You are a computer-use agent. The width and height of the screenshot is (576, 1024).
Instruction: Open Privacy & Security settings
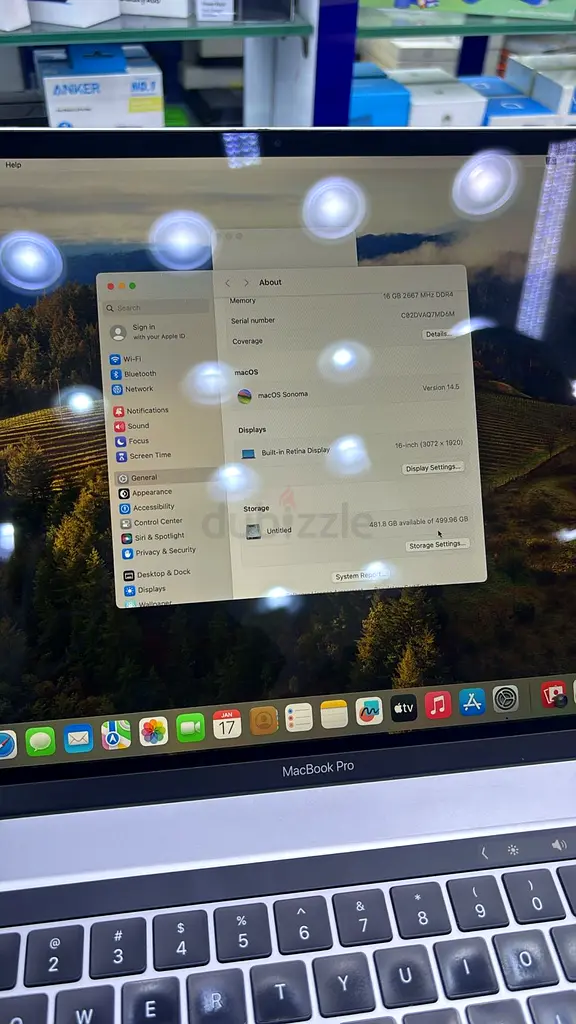coord(159,552)
